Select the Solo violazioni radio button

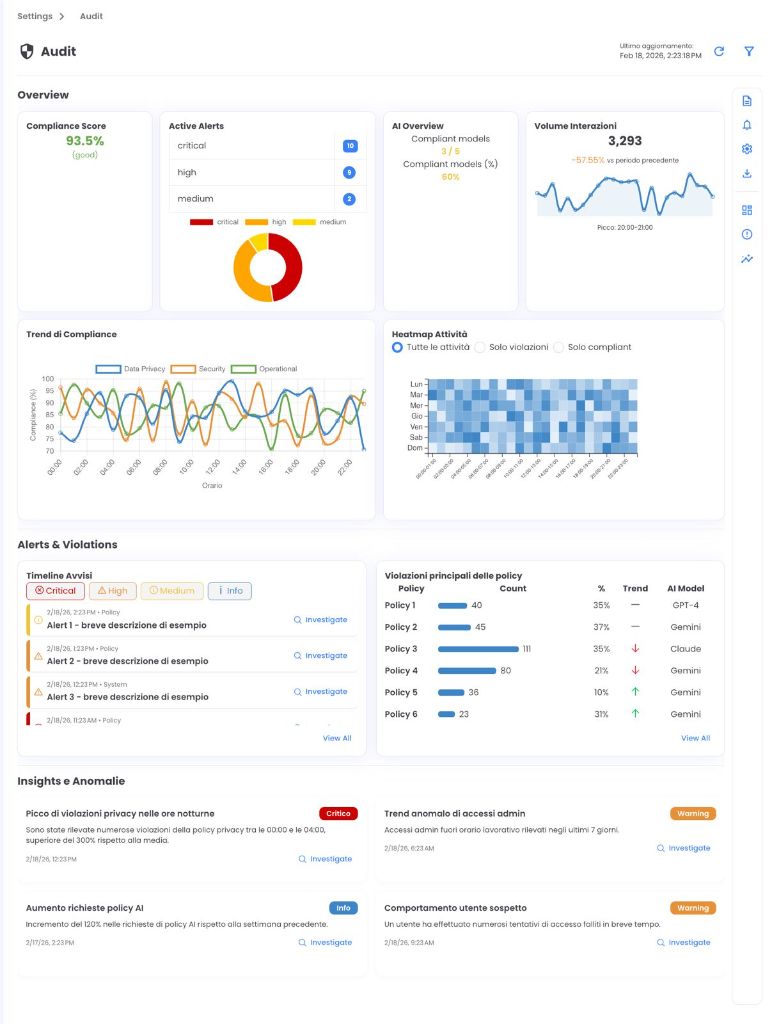[x=479, y=347]
